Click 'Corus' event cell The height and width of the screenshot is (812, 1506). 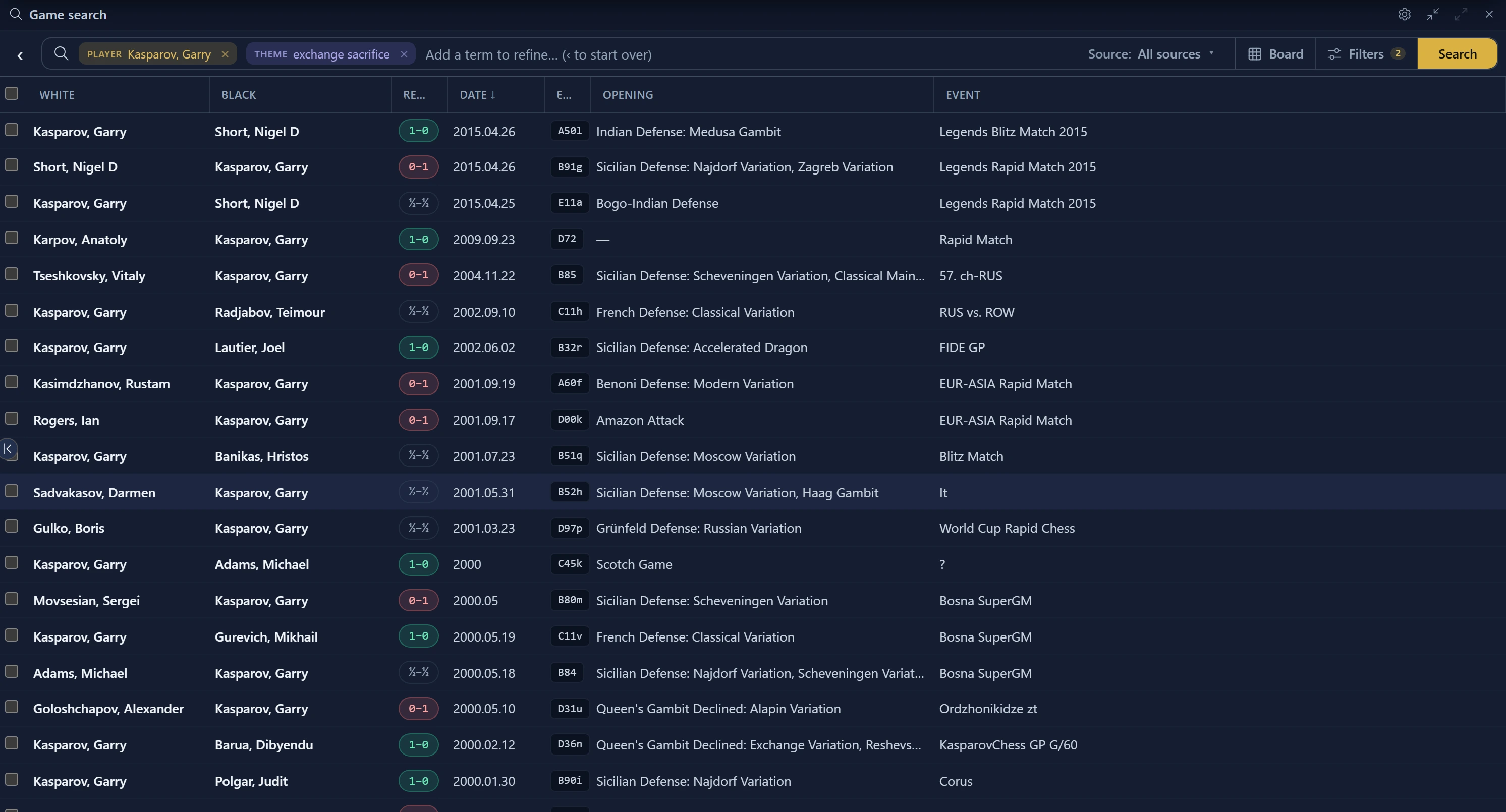click(955, 781)
